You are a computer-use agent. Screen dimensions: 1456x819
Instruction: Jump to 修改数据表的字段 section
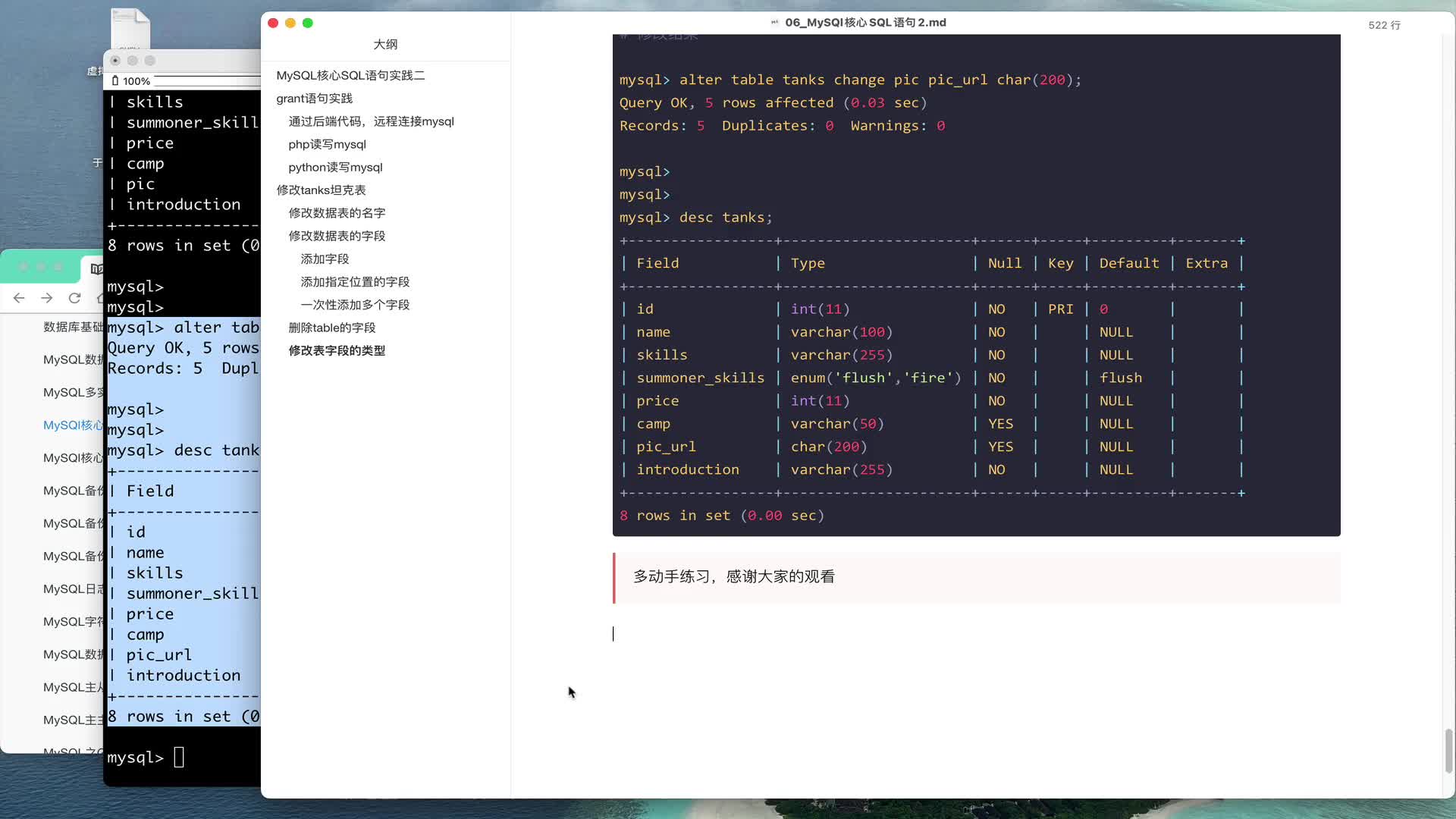point(337,236)
